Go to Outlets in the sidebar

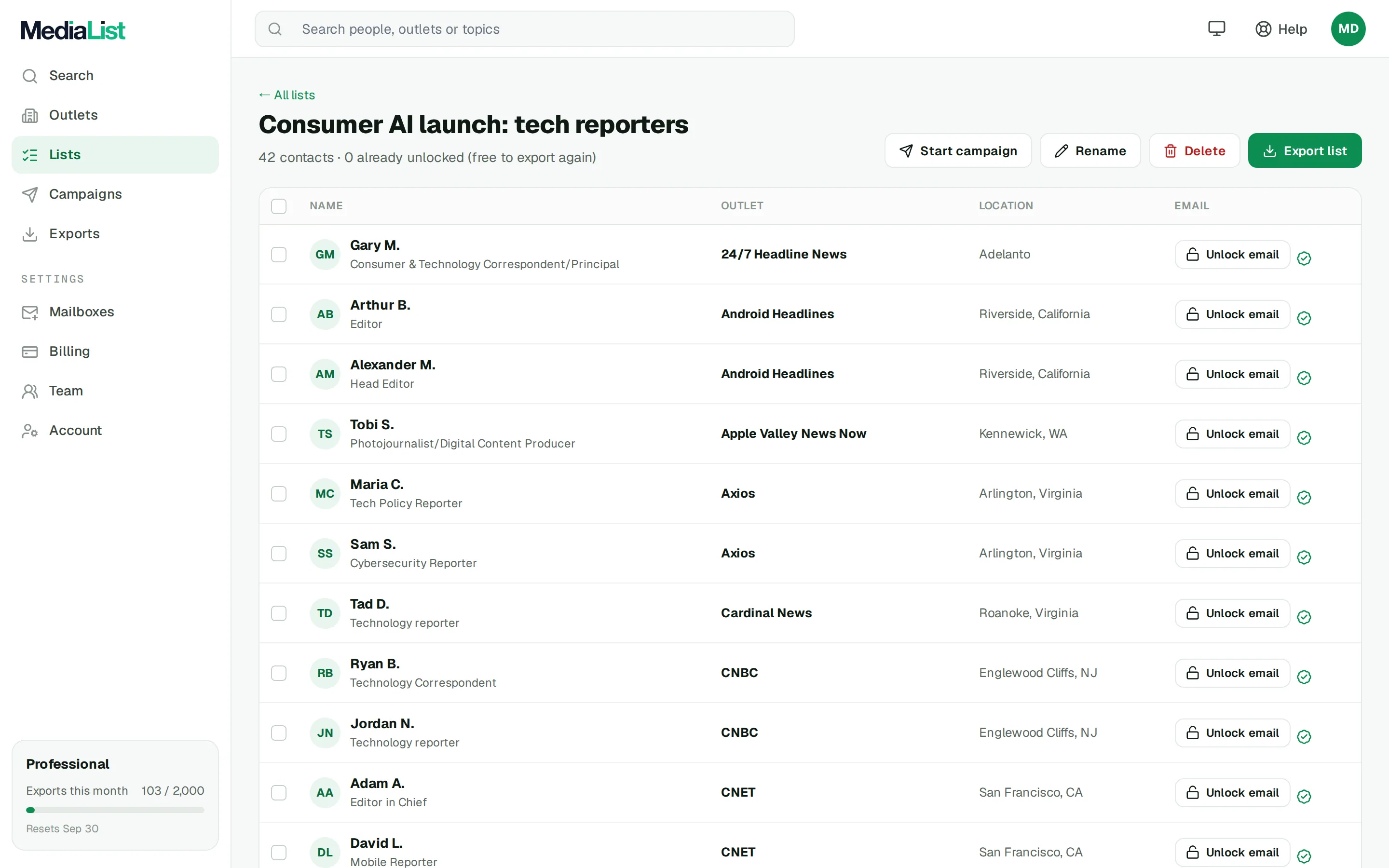tap(115, 115)
